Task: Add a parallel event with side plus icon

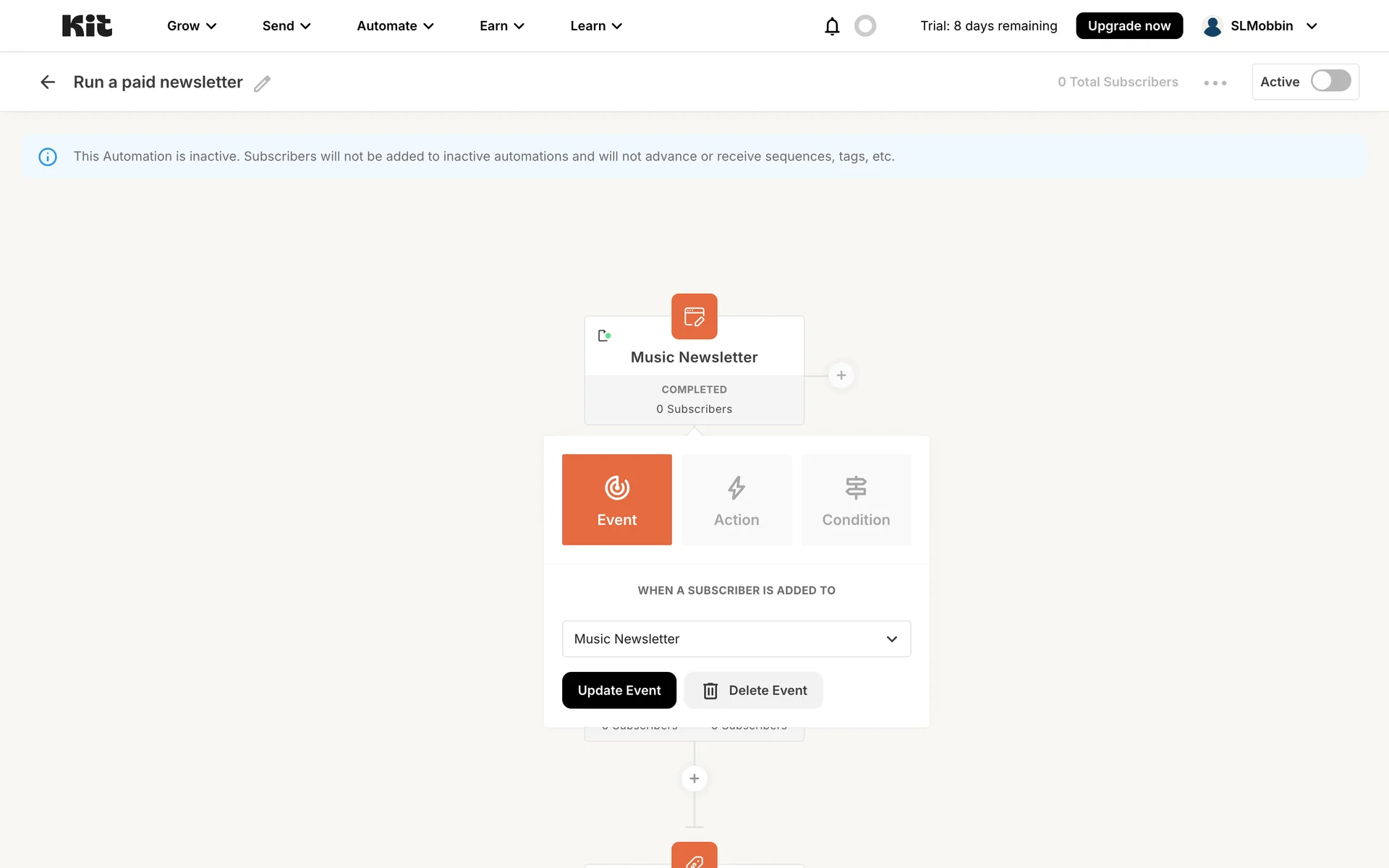Action: pos(841,375)
